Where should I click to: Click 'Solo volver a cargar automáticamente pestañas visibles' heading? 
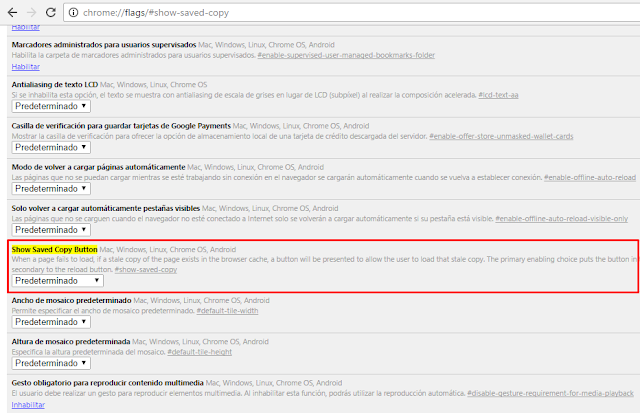click(106, 208)
